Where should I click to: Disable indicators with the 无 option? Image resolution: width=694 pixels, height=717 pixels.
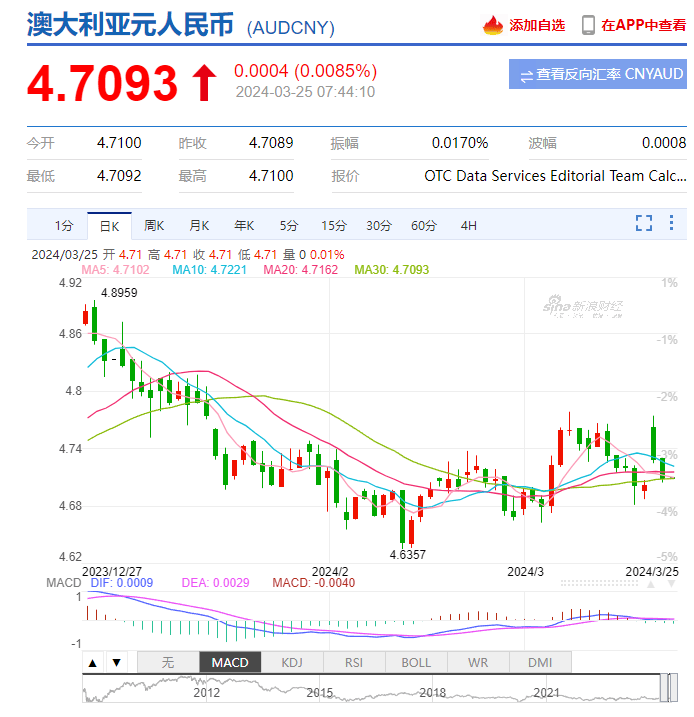point(168,662)
